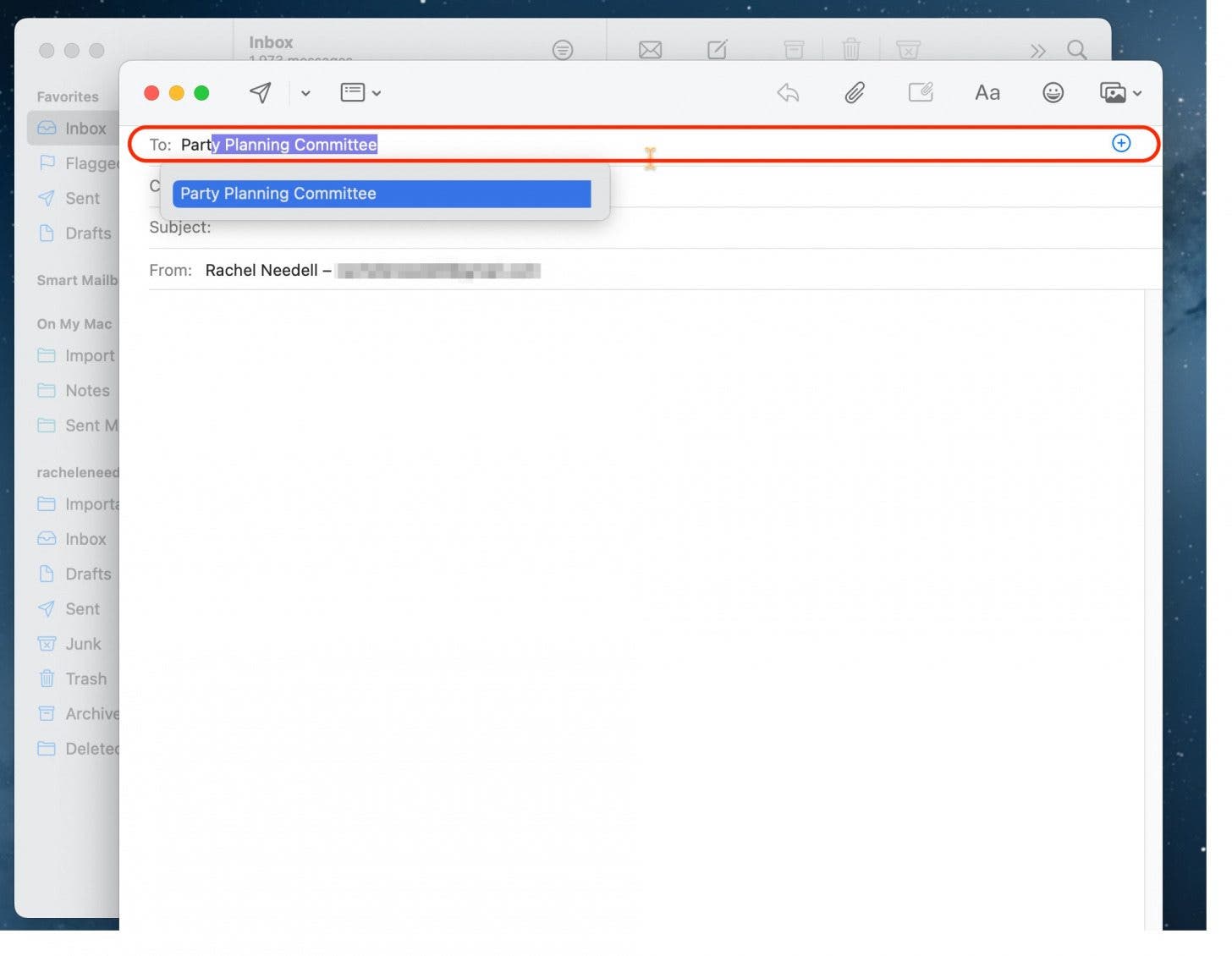1232x956 pixels.
Task: Open the photo browser icon
Action: point(1114,92)
